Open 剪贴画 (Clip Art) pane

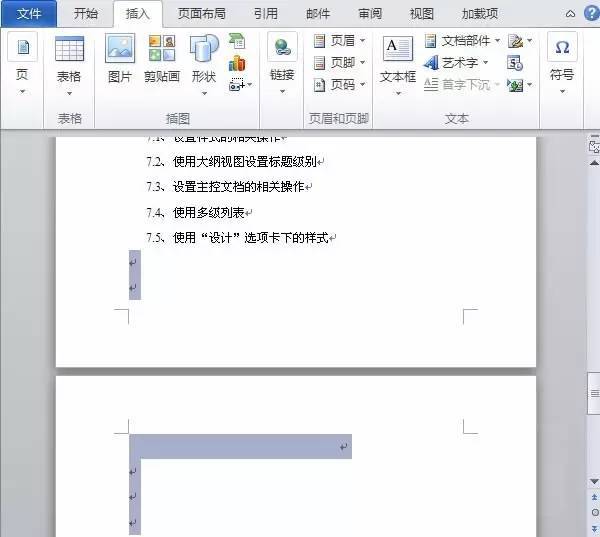point(162,59)
